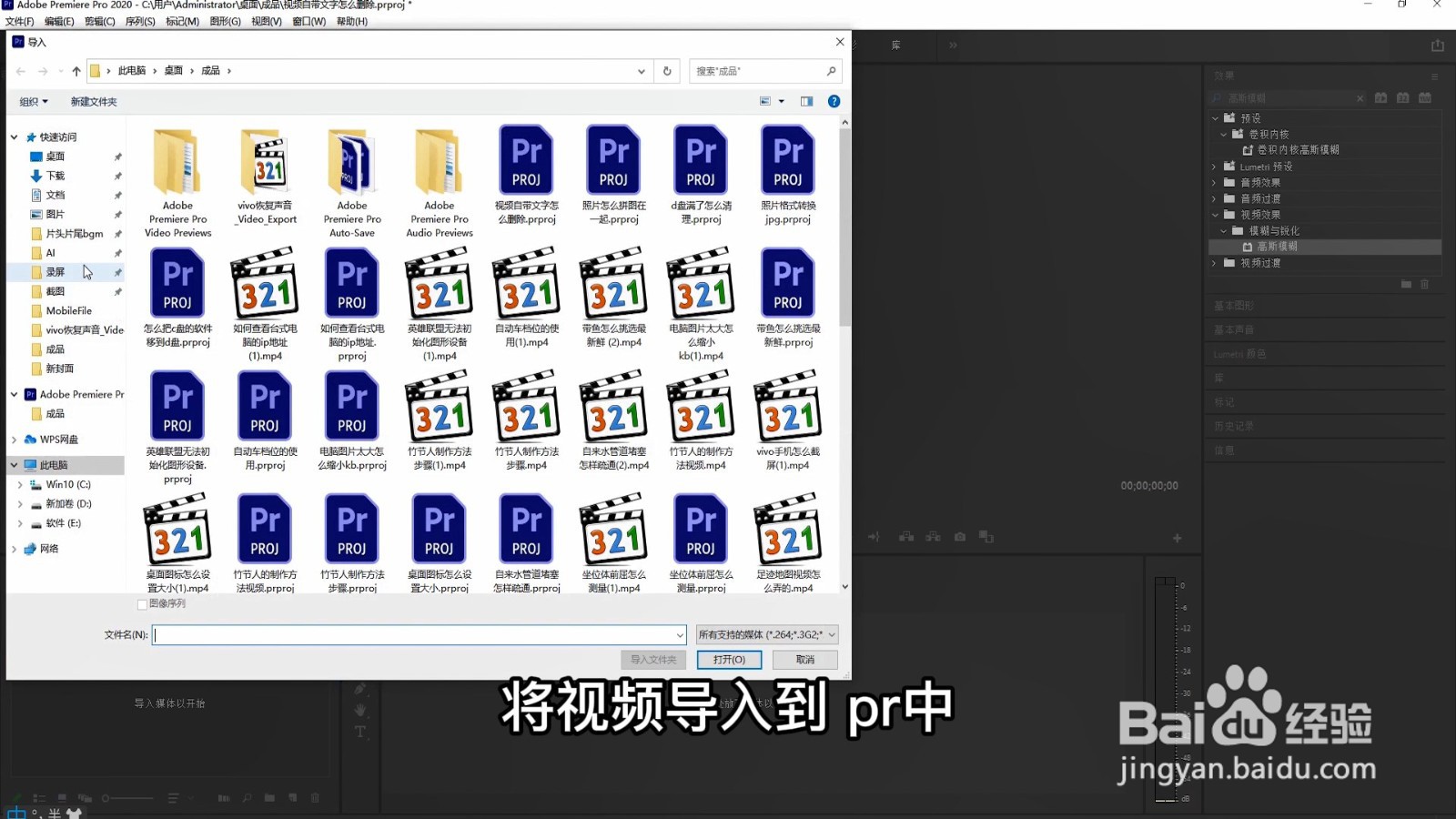
Task: Collapse the 模糊与锐化 folder in Effects panel
Action: (x=1223, y=230)
